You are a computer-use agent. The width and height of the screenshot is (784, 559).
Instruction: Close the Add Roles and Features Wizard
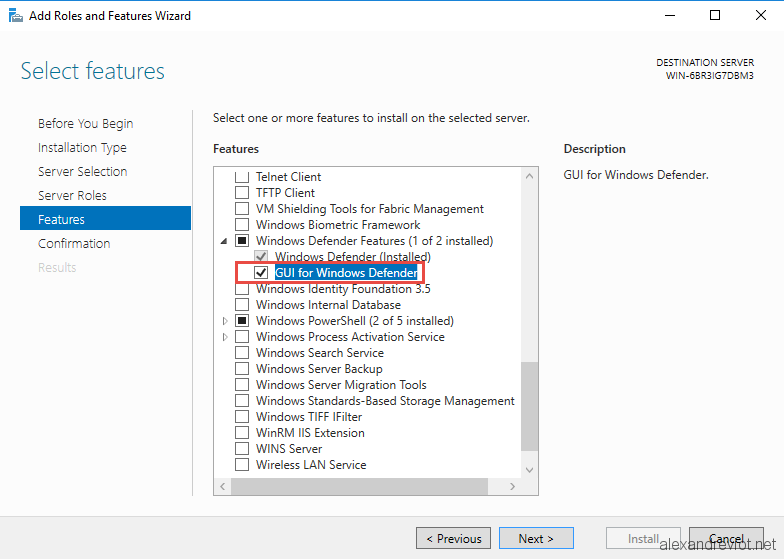pos(760,16)
